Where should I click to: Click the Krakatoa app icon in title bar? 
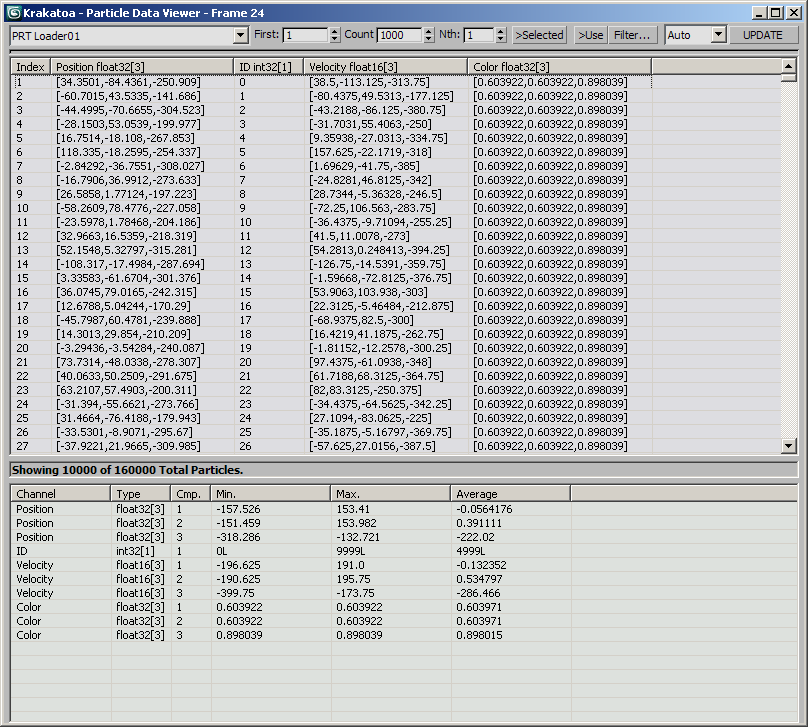coord(12,12)
